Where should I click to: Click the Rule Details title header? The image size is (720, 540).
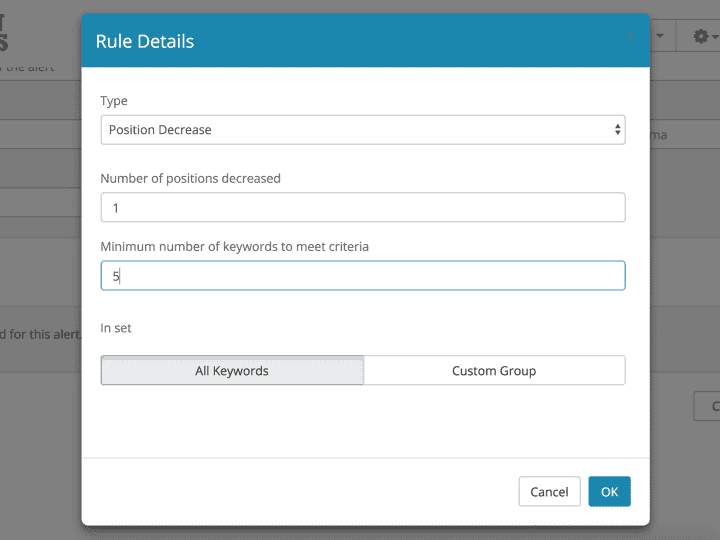coord(145,41)
